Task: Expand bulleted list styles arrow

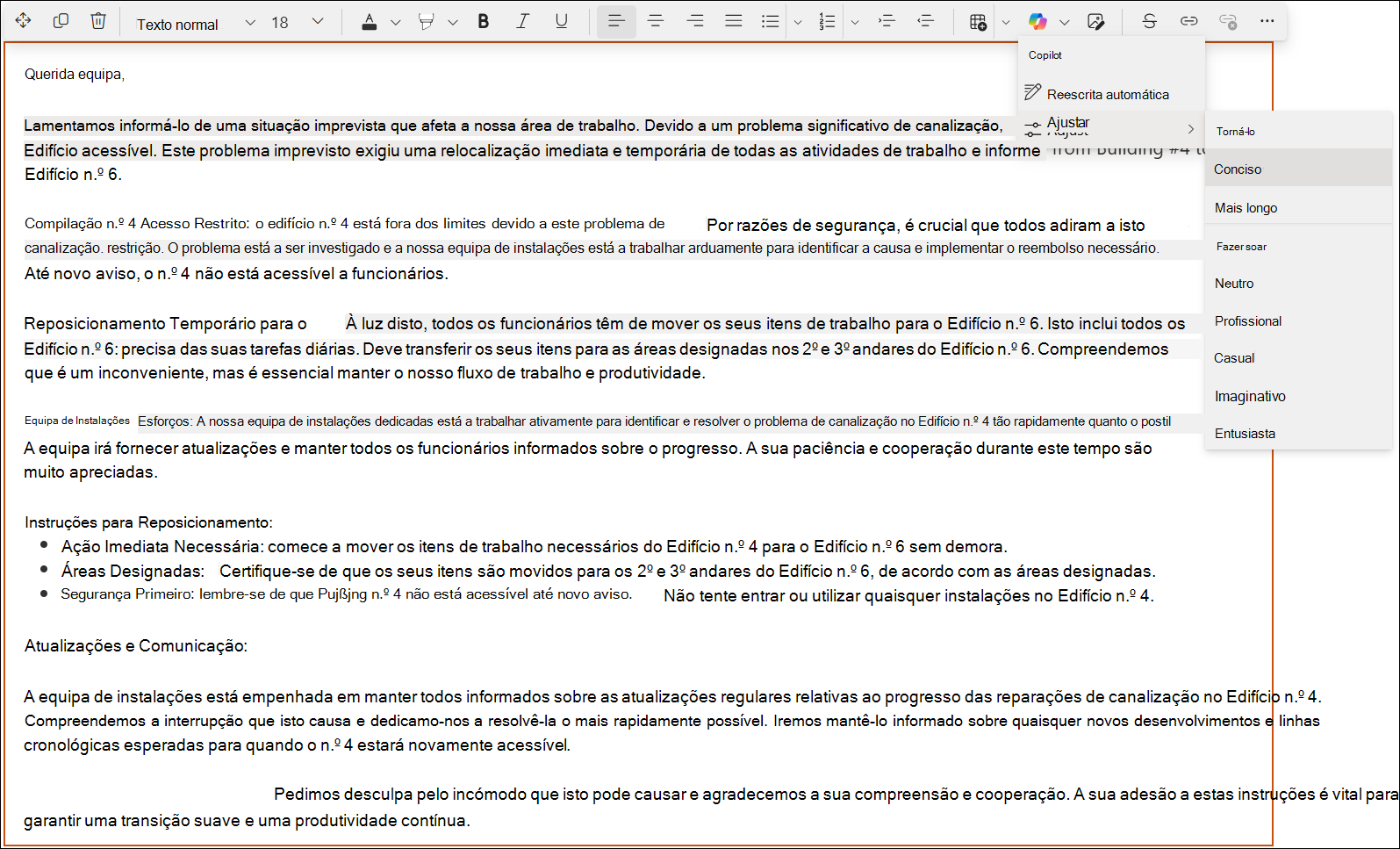Action: (x=798, y=23)
